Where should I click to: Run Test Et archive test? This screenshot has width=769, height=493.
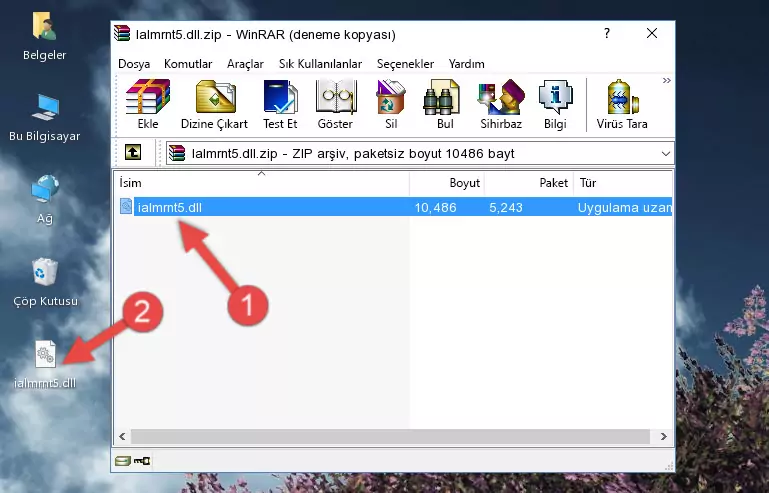280,104
